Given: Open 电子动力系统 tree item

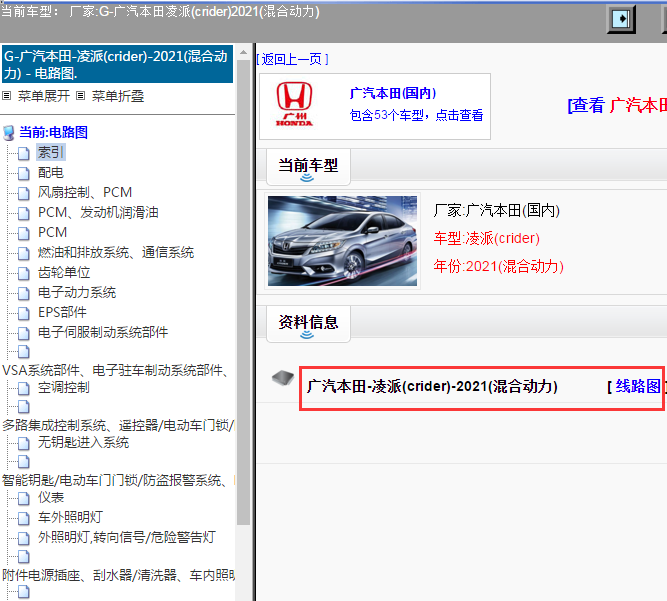Looking at the screenshot, I should (77, 292).
